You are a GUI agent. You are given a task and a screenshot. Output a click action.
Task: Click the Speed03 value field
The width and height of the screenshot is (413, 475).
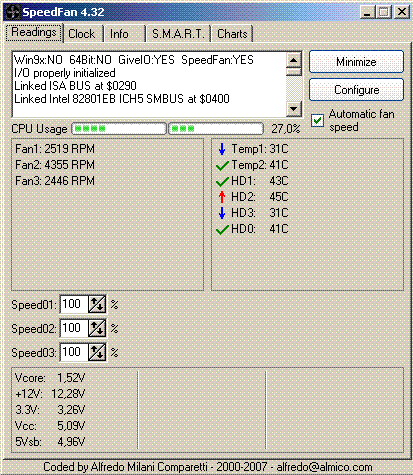(74, 352)
